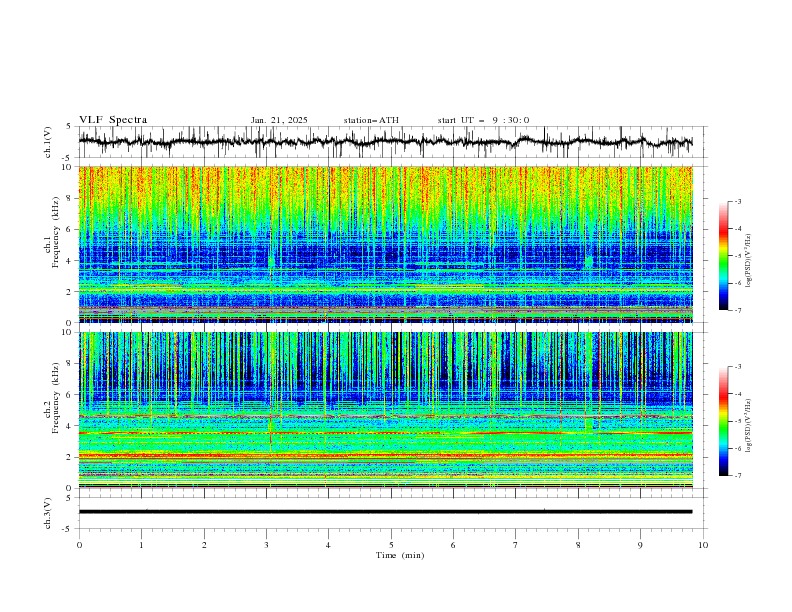Viewport: 792px width, 612px height.
Task: Click the "-7" tick on ch.2 colorbar
Action: (x=738, y=476)
